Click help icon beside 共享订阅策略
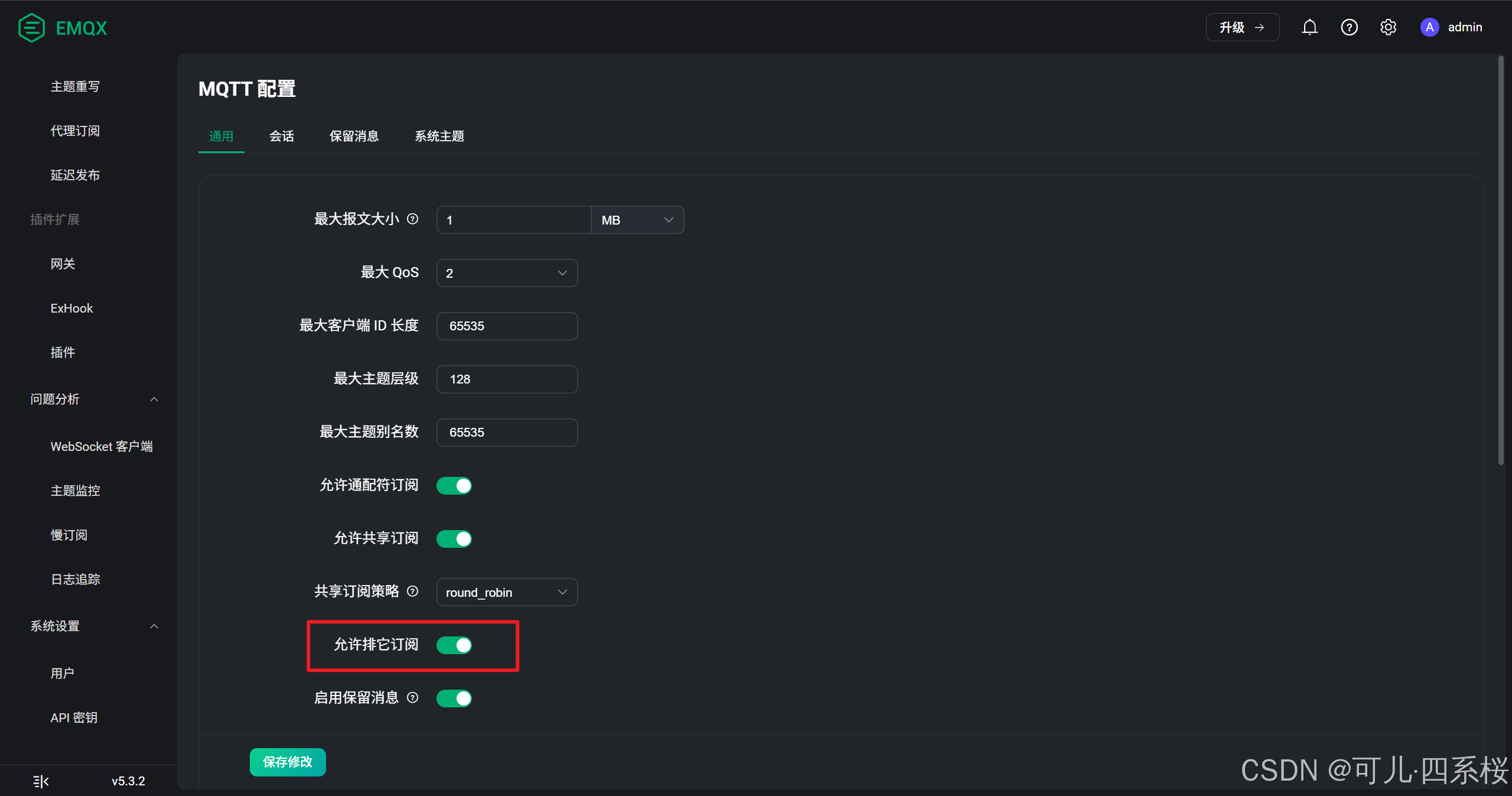1512x796 pixels. click(413, 592)
